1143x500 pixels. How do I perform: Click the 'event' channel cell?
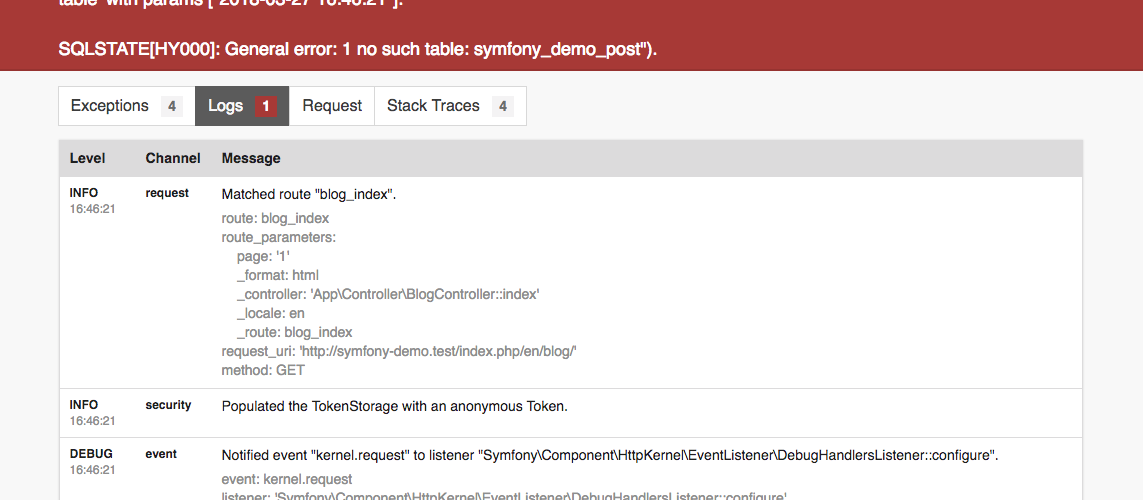click(161, 453)
